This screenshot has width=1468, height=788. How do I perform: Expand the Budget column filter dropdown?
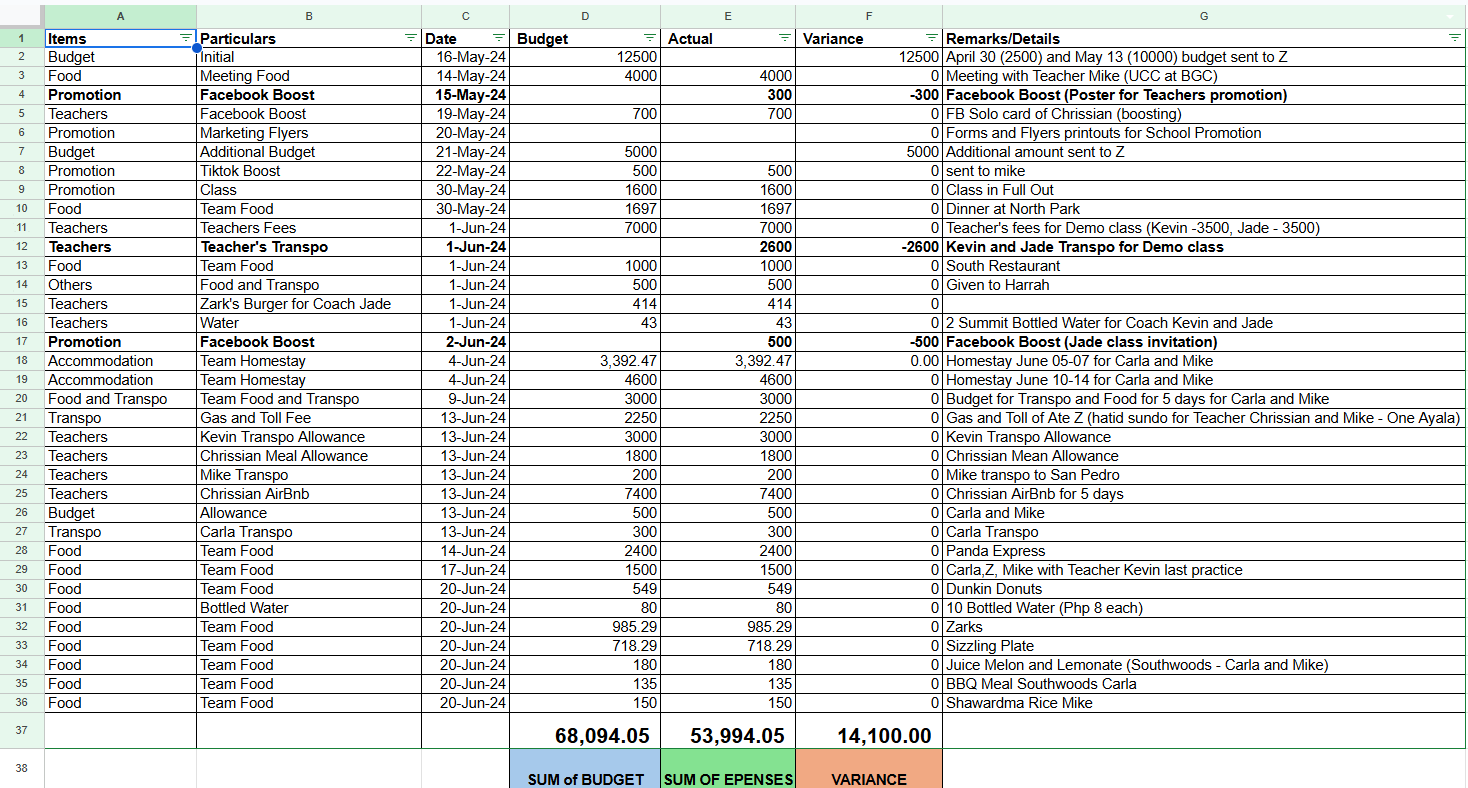(x=650, y=38)
